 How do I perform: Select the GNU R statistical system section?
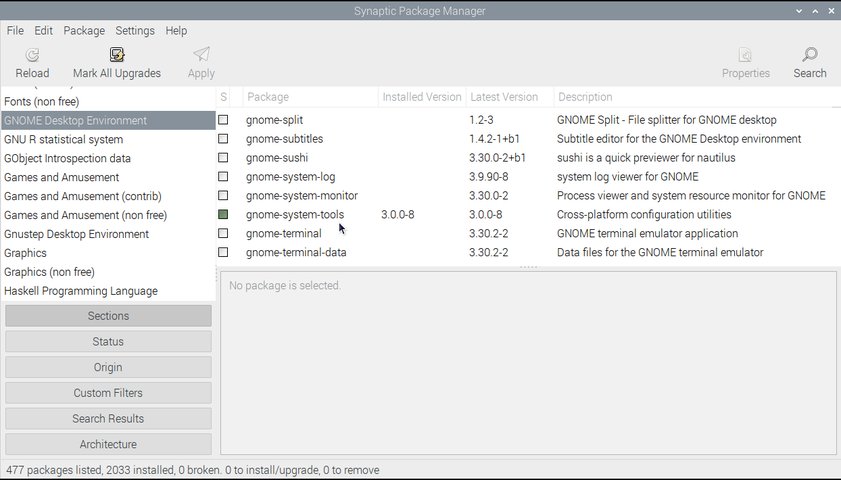pyautogui.click(x=108, y=139)
